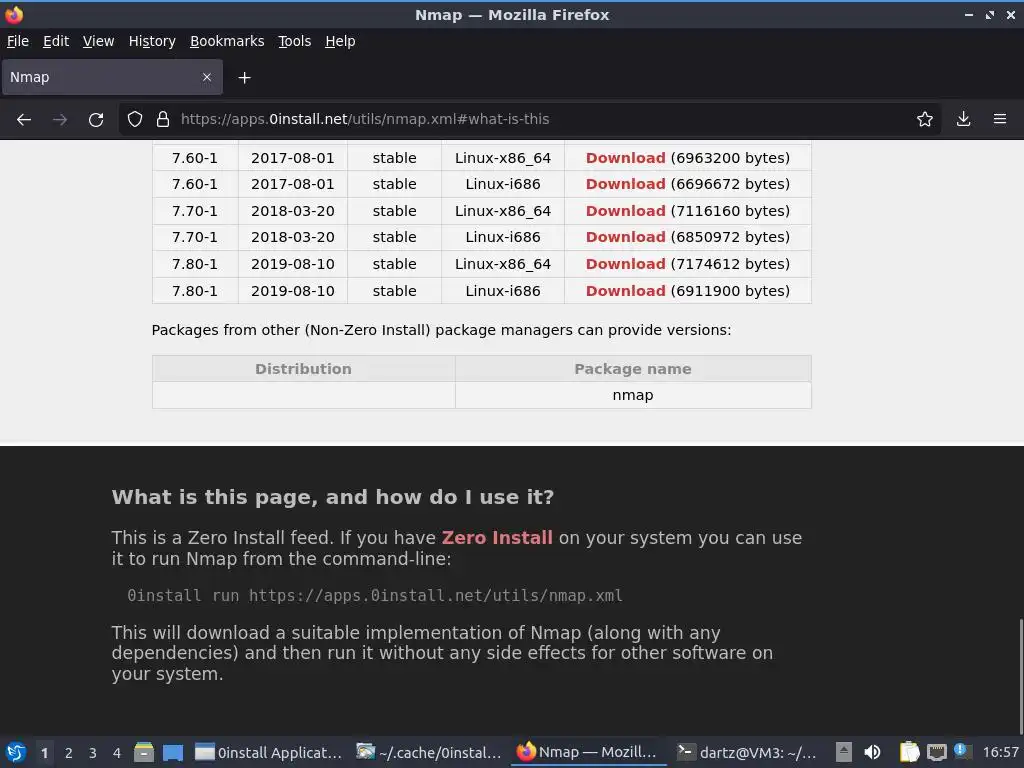Open the system start menu icon
Screen dimensions: 1024x768
[16, 752]
